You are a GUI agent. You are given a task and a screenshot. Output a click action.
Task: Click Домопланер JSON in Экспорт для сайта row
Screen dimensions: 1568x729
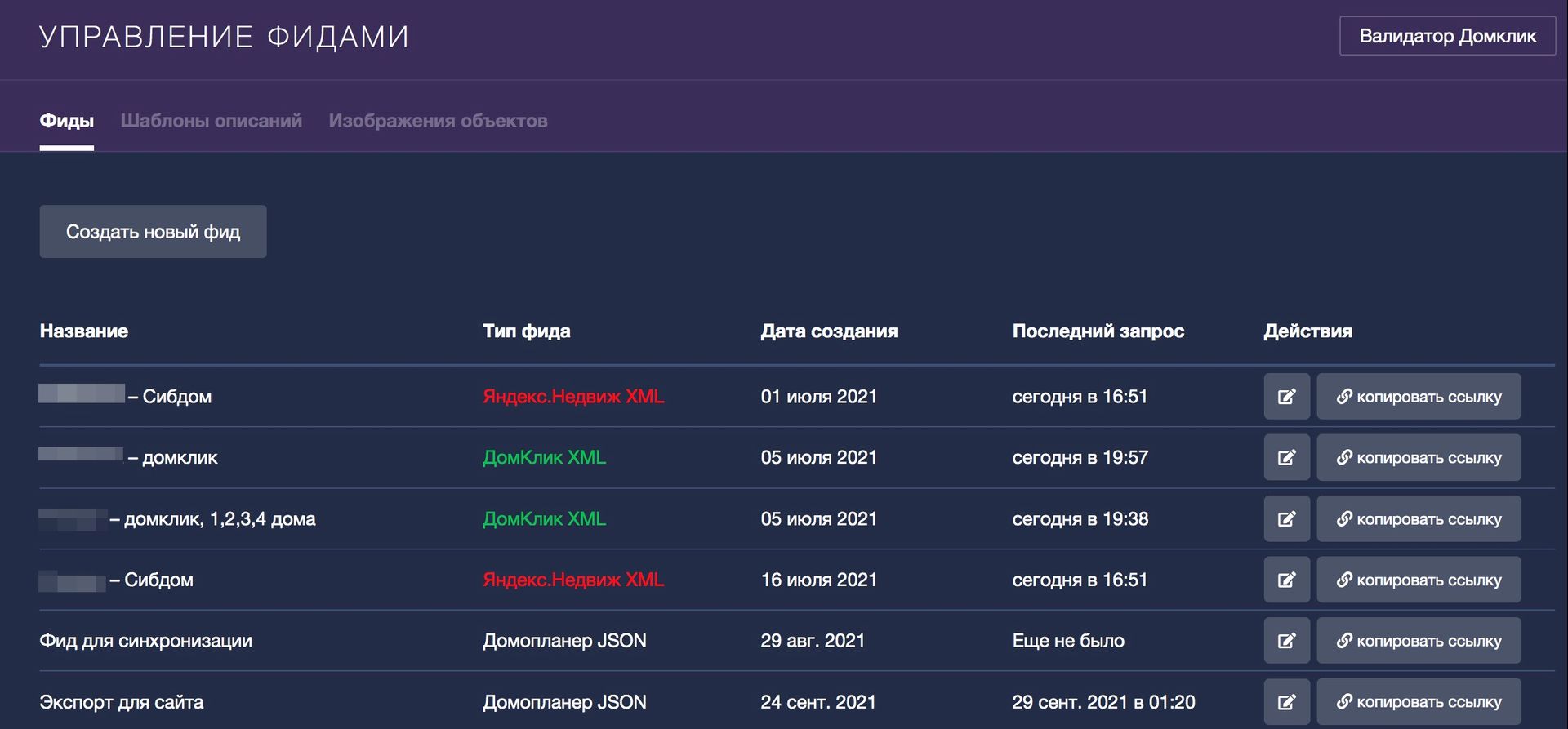pyautogui.click(x=564, y=702)
